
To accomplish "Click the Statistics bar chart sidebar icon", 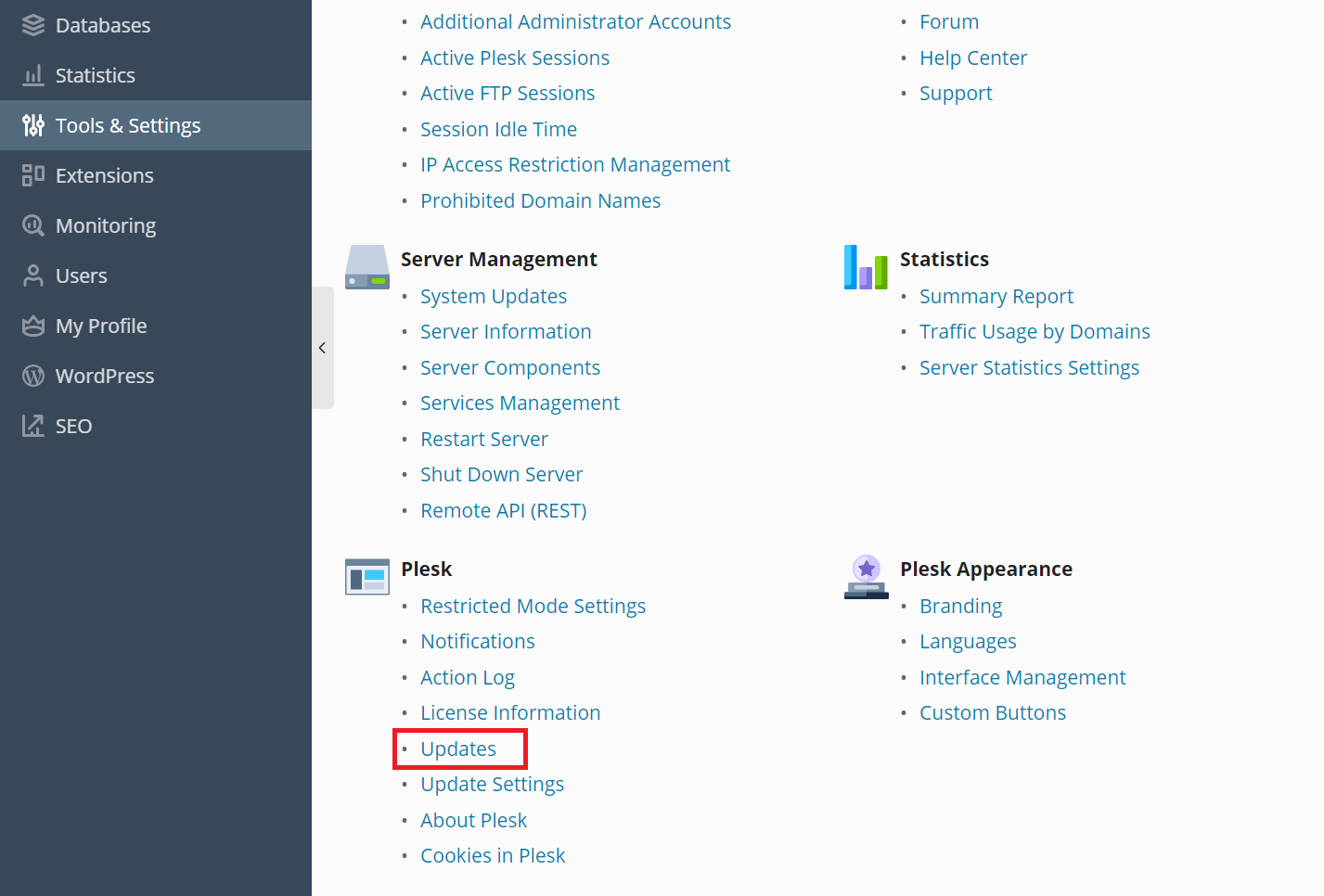I will pos(33,75).
